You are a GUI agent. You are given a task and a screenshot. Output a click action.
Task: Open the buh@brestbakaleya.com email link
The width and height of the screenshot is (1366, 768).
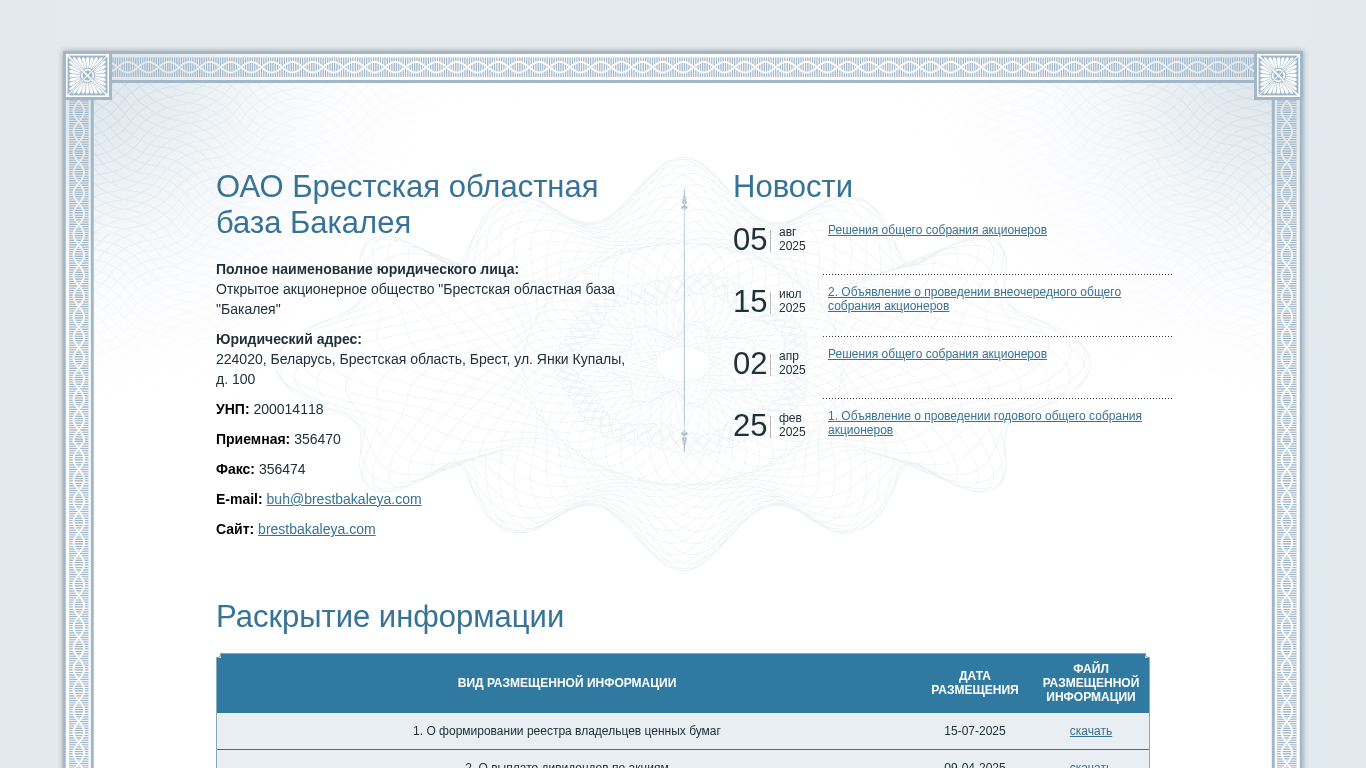tap(343, 499)
